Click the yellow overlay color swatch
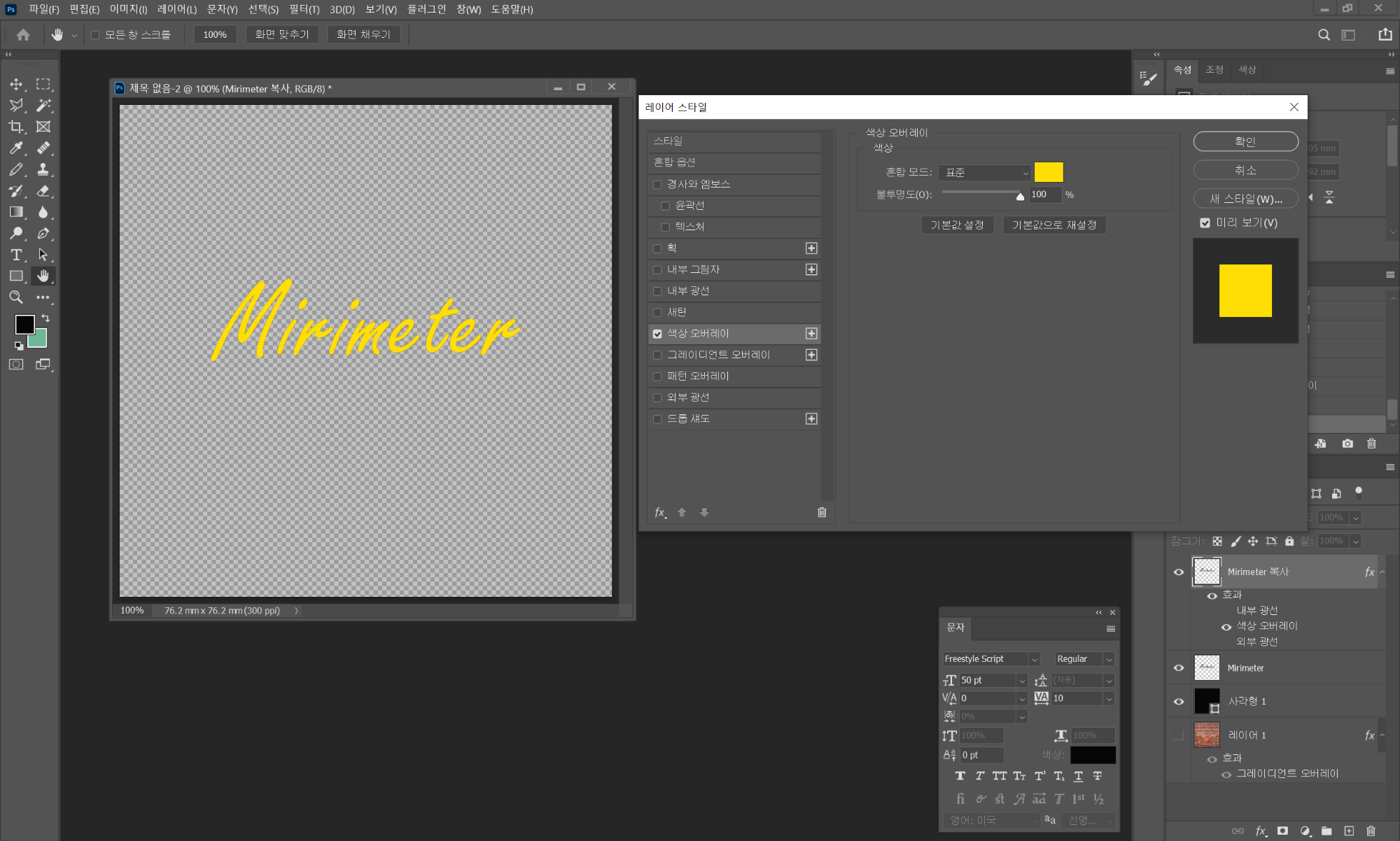 click(1049, 172)
